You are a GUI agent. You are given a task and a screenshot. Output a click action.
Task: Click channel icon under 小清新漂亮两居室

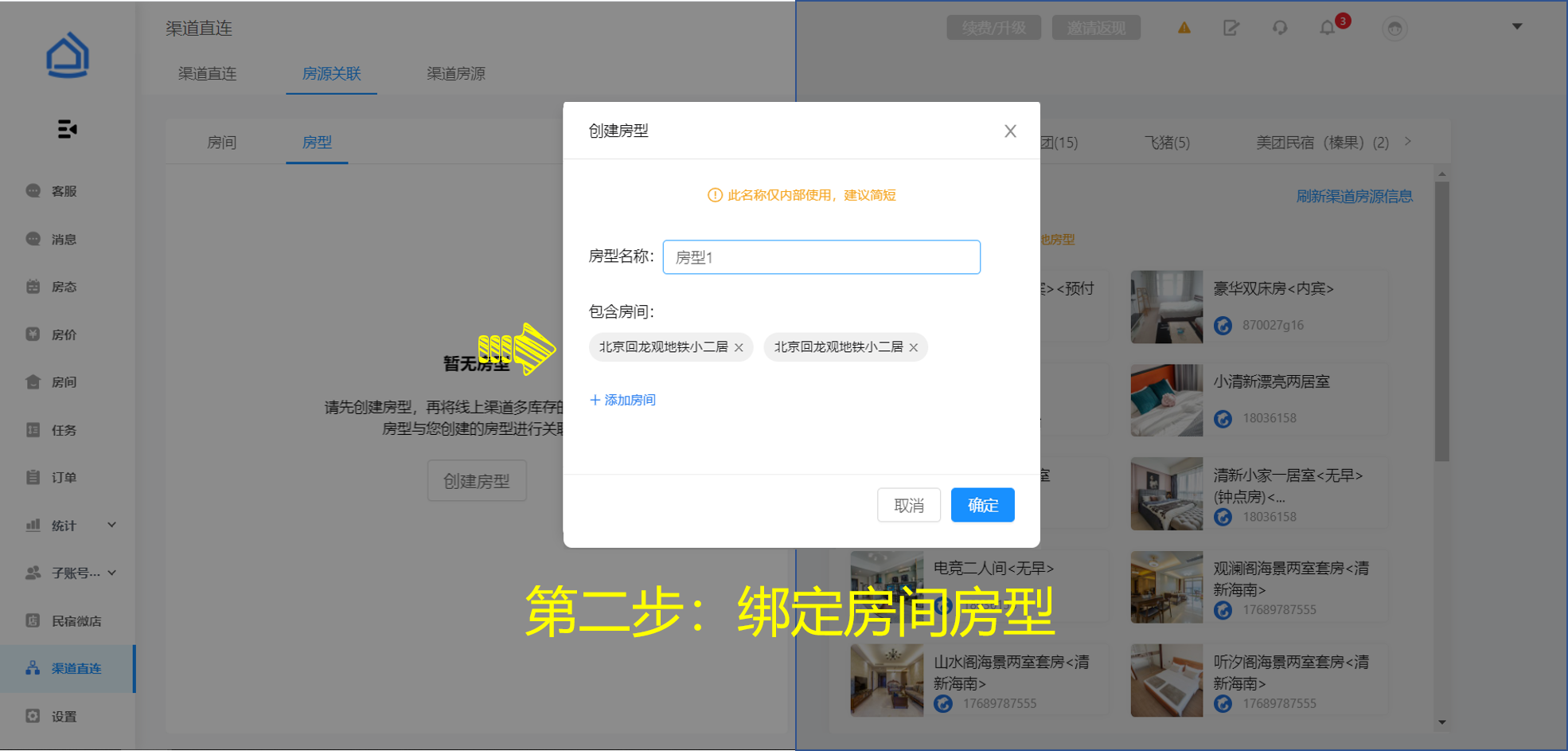click(x=1223, y=419)
